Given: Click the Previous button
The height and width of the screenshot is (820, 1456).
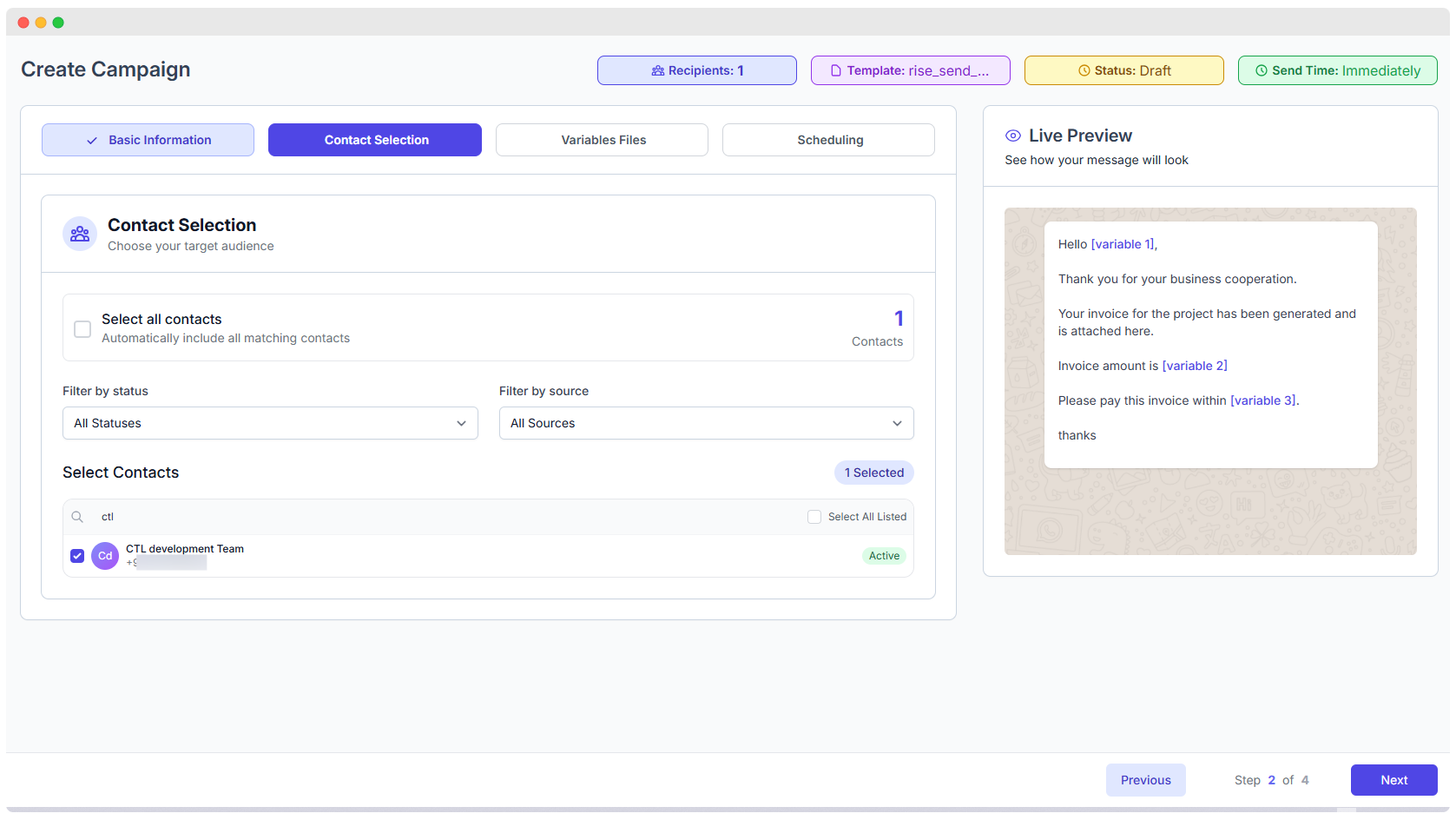Looking at the screenshot, I should pyautogui.click(x=1145, y=780).
